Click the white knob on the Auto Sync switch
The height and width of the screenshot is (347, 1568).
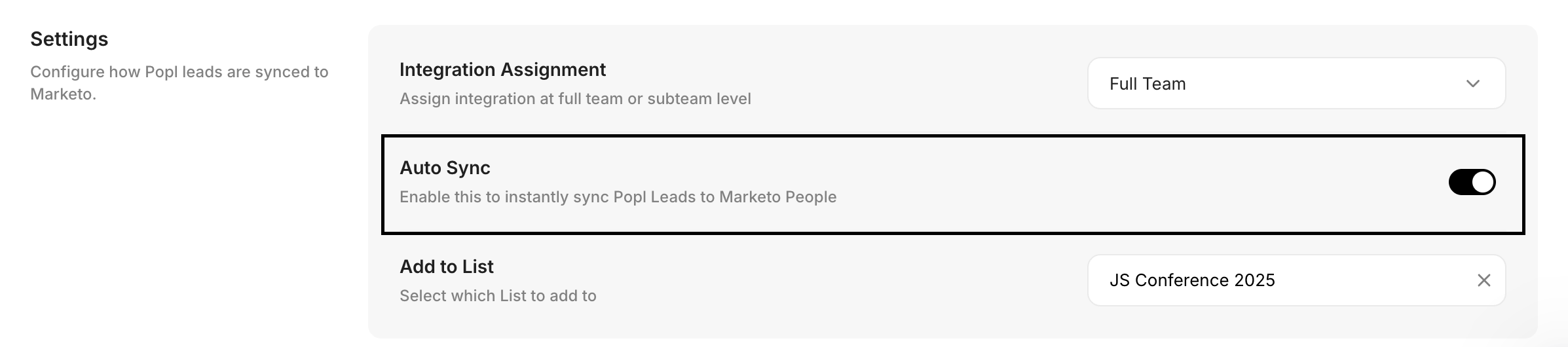point(1482,182)
